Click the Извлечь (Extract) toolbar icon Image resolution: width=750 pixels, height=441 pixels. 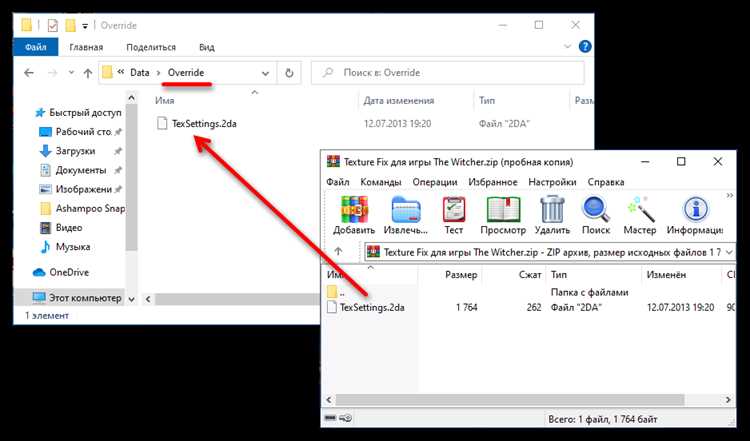(x=406, y=209)
